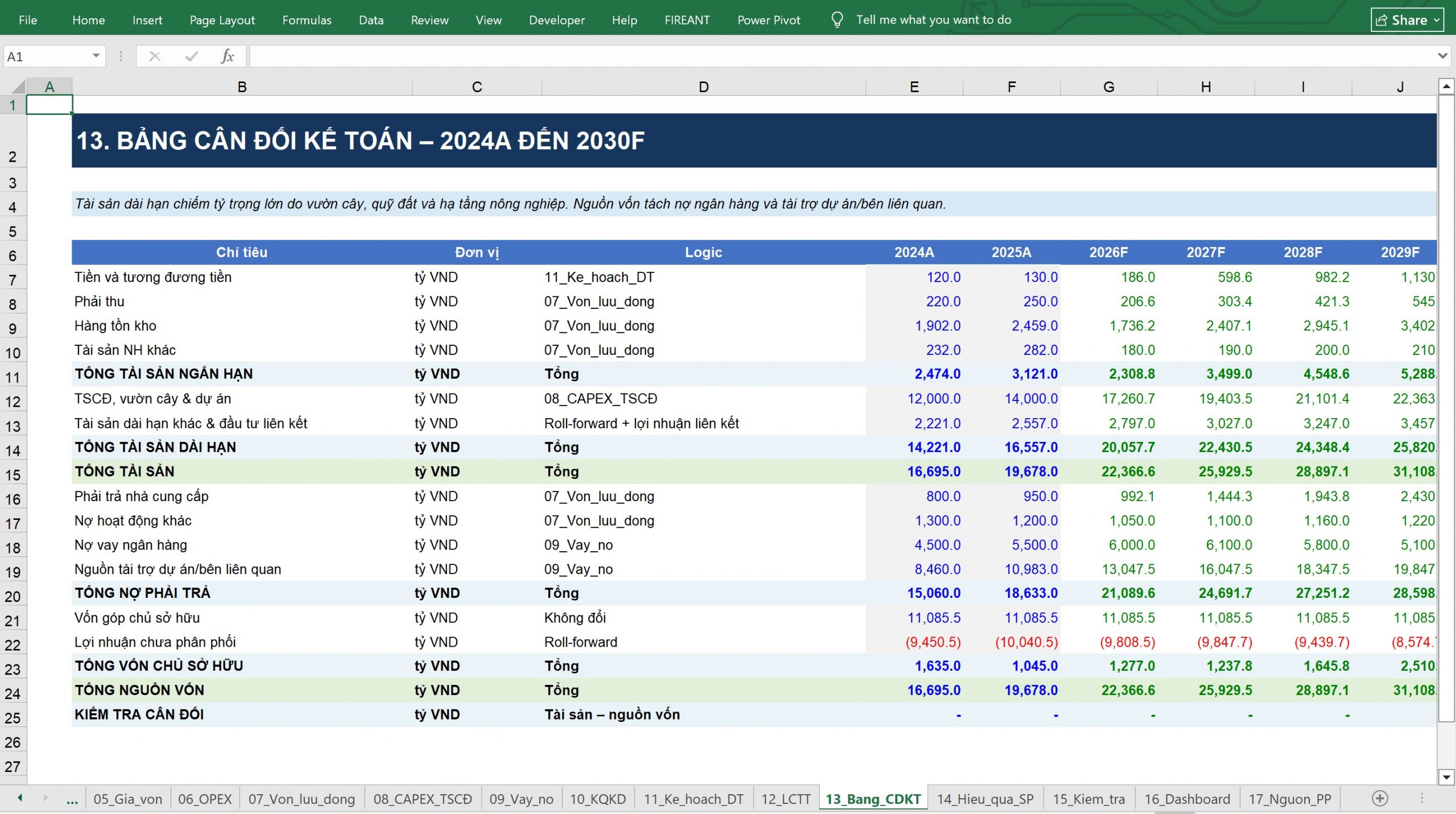Select column D header
Screen dimensions: 1456x814
[x=704, y=87]
